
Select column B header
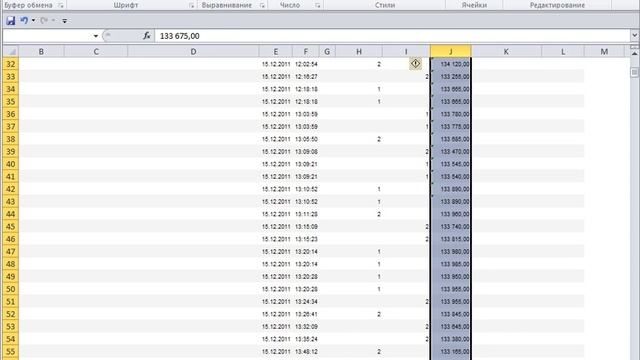click(x=41, y=51)
